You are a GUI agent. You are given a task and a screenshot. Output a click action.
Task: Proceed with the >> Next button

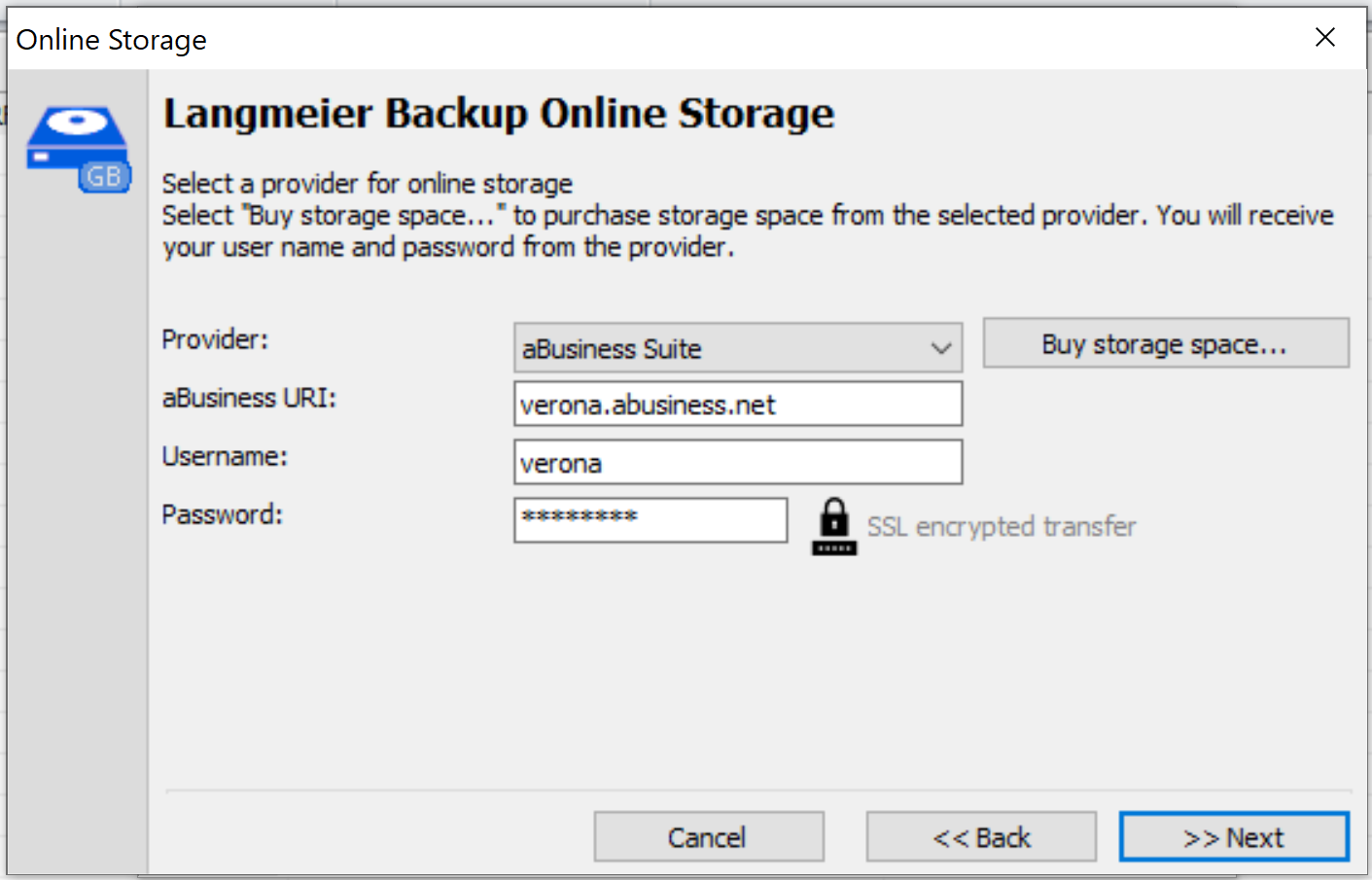(x=1234, y=836)
